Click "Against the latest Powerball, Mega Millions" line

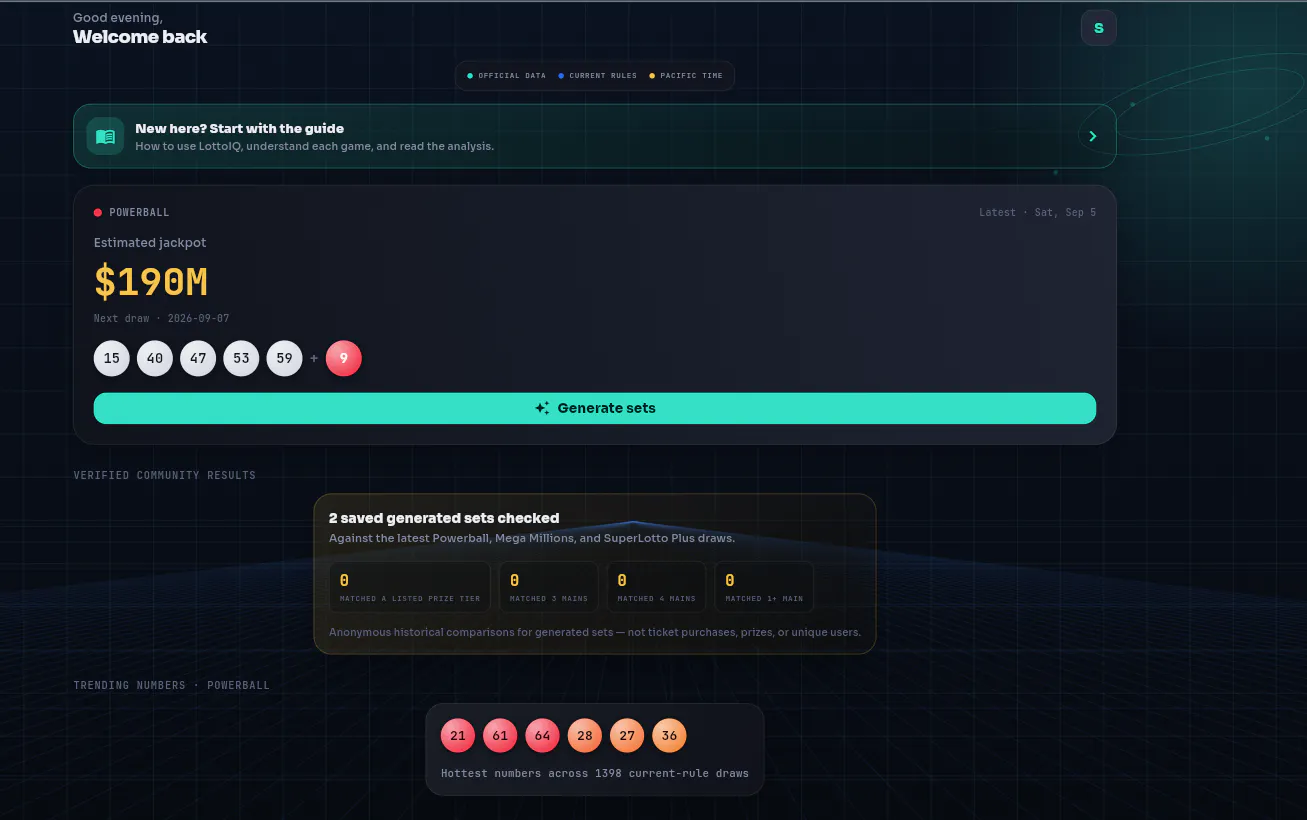tap(532, 538)
